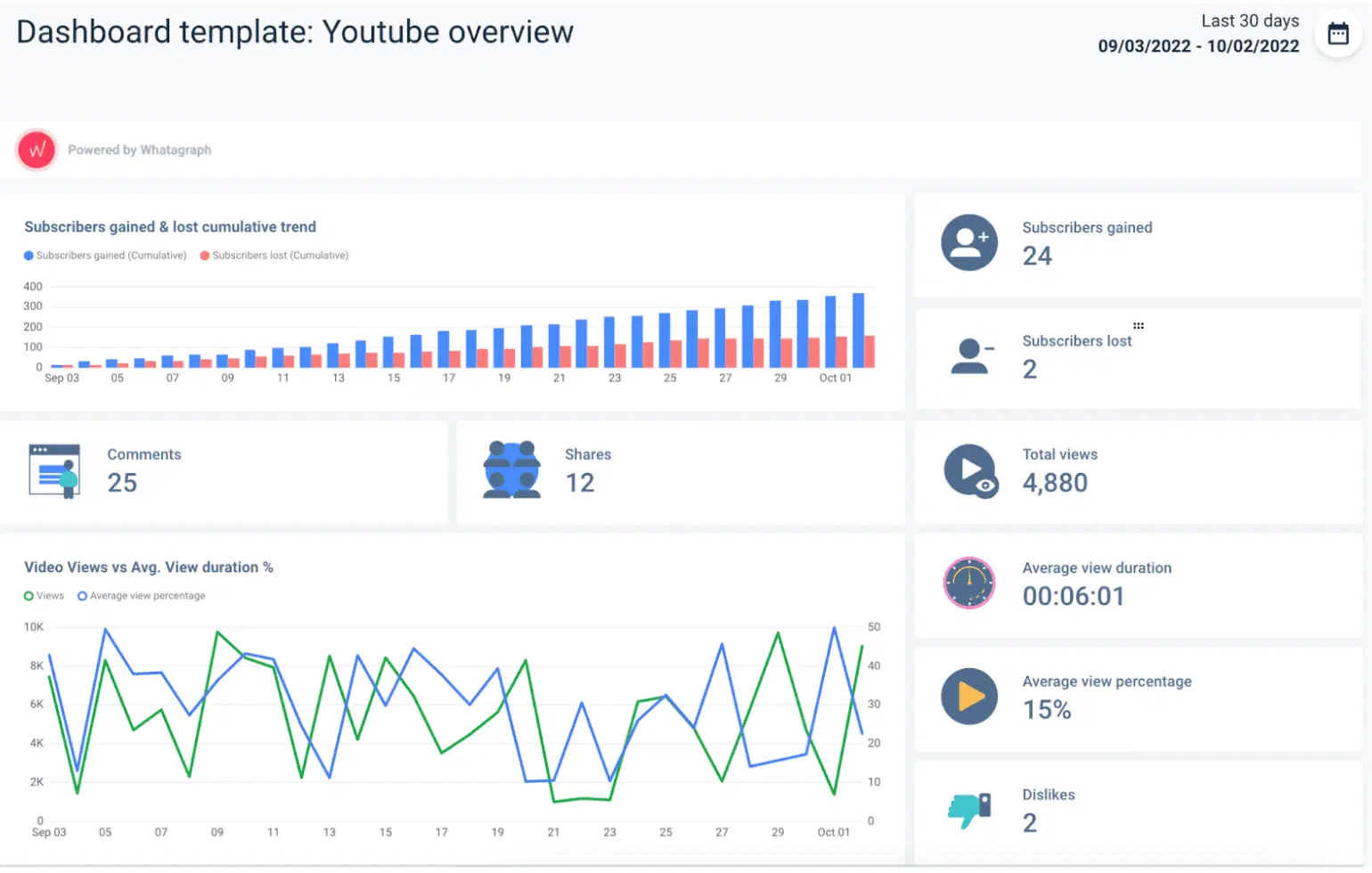Grab the drag handle on Subscribers lost widget
The width and height of the screenshot is (1372, 873).
(x=1139, y=325)
